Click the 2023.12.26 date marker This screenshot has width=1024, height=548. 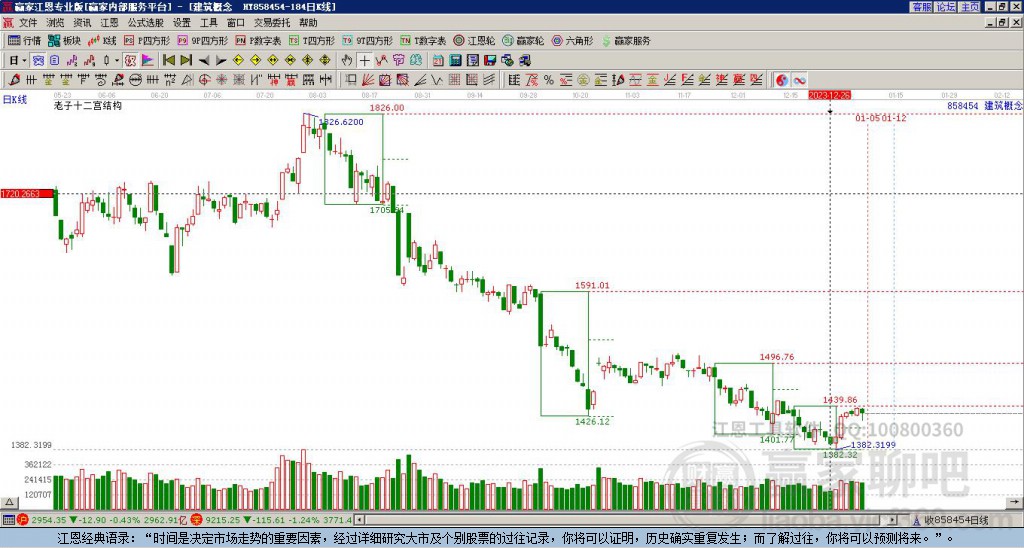830,95
